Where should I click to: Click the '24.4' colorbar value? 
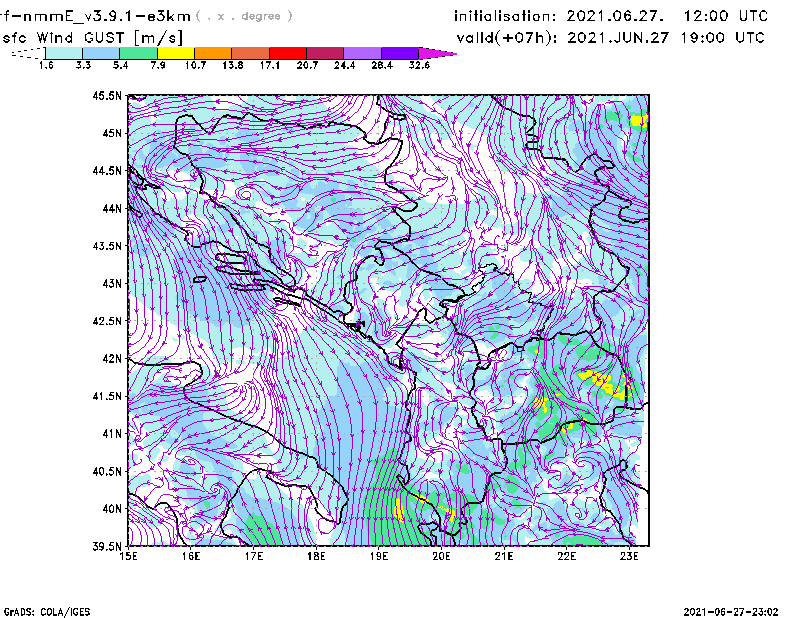[344, 65]
